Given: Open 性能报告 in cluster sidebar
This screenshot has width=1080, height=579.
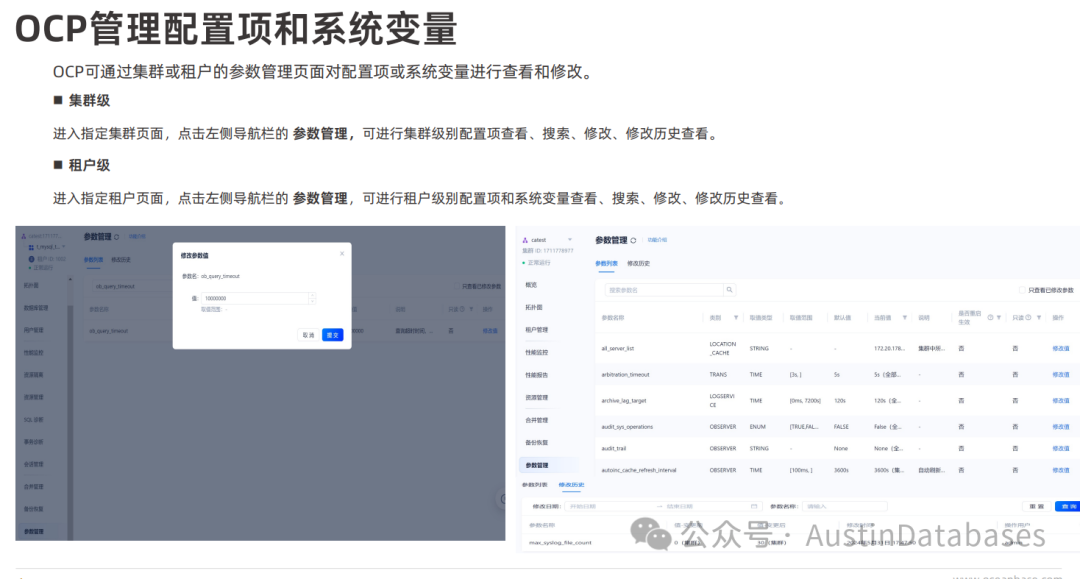Looking at the screenshot, I should click(x=537, y=375).
